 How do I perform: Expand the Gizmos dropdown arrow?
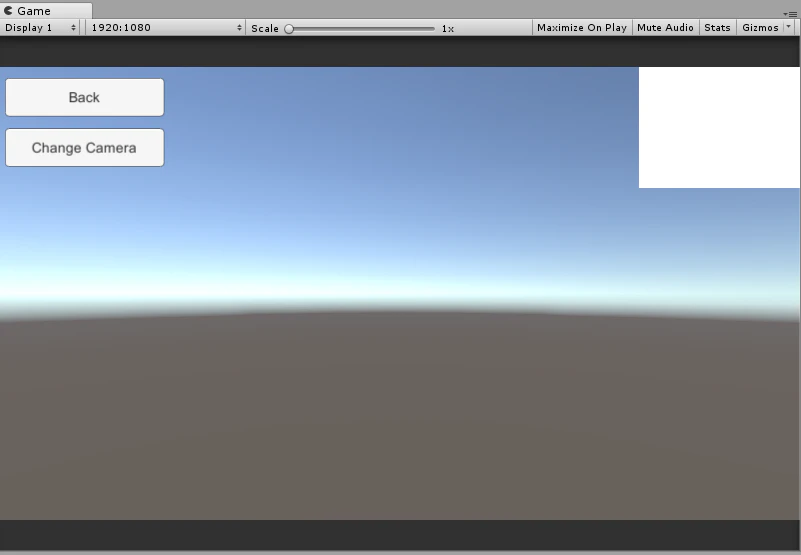click(x=789, y=28)
